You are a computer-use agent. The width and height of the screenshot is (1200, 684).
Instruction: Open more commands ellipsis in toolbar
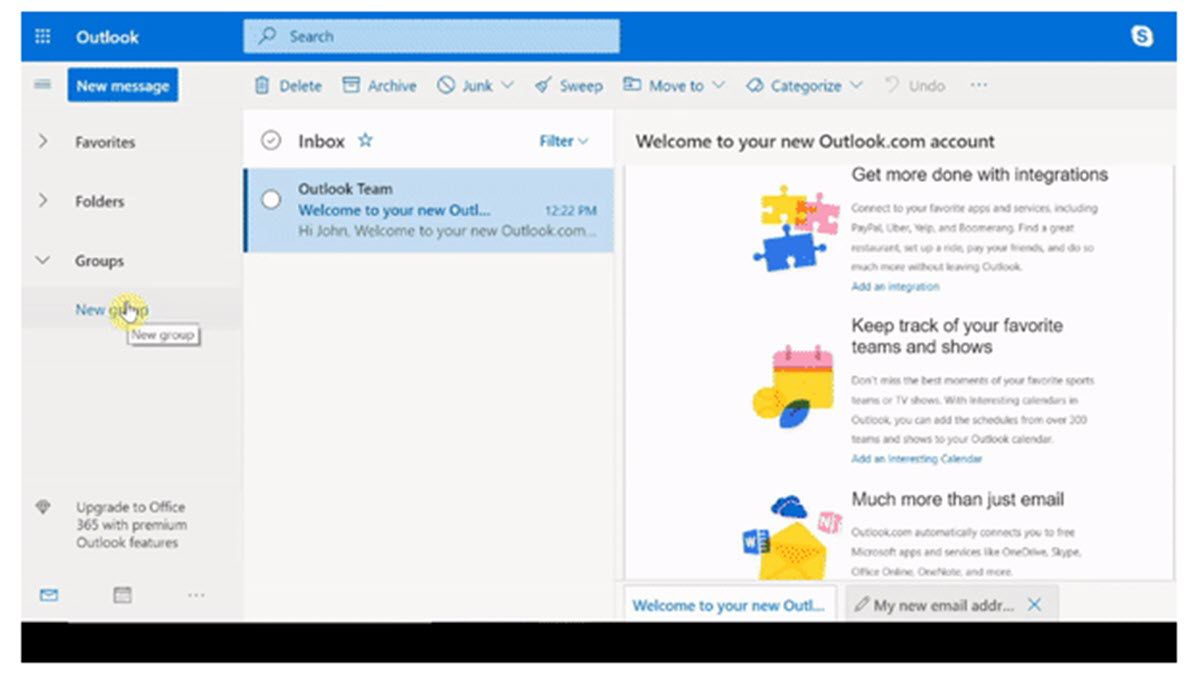(979, 85)
